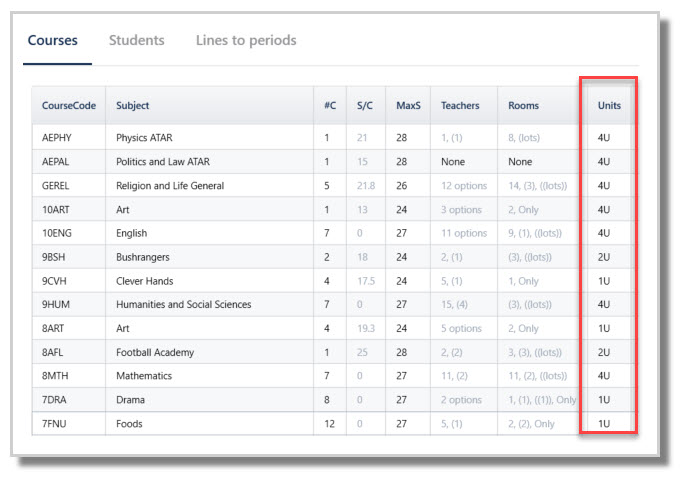Click the MaxS column header
The width and height of the screenshot is (688, 480).
(x=408, y=106)
